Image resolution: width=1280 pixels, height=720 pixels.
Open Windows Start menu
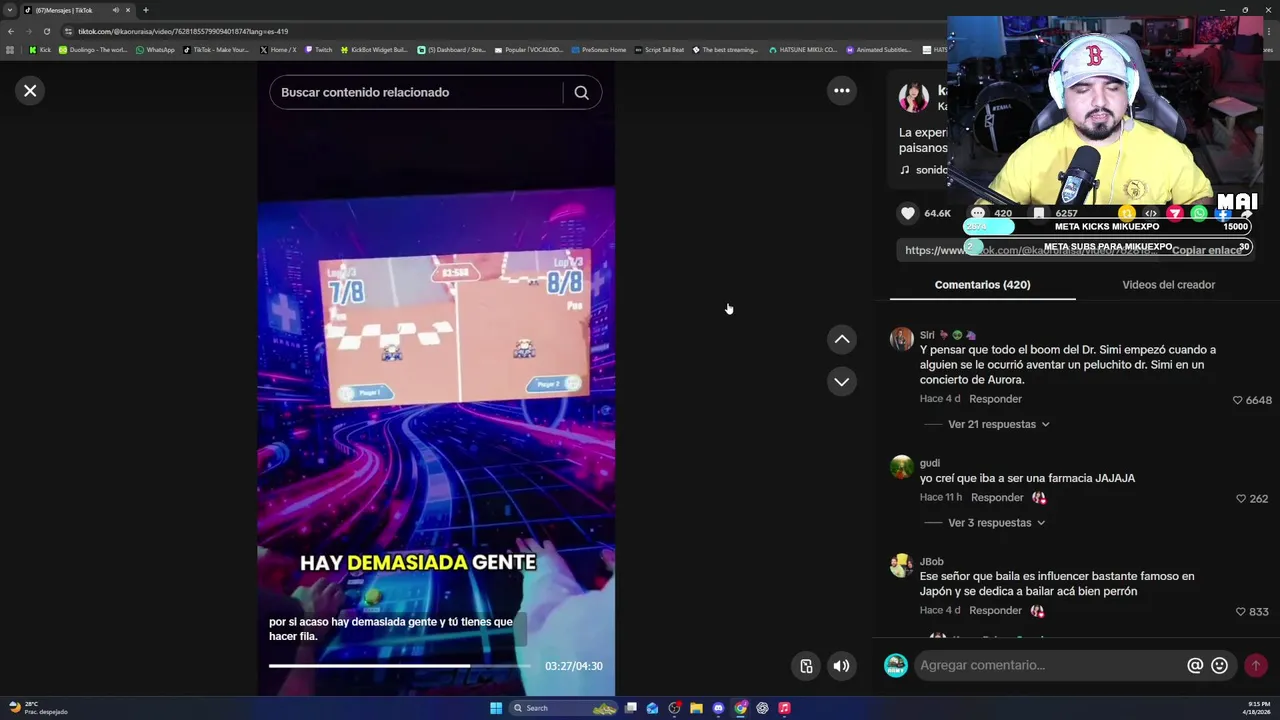point(496,708)
